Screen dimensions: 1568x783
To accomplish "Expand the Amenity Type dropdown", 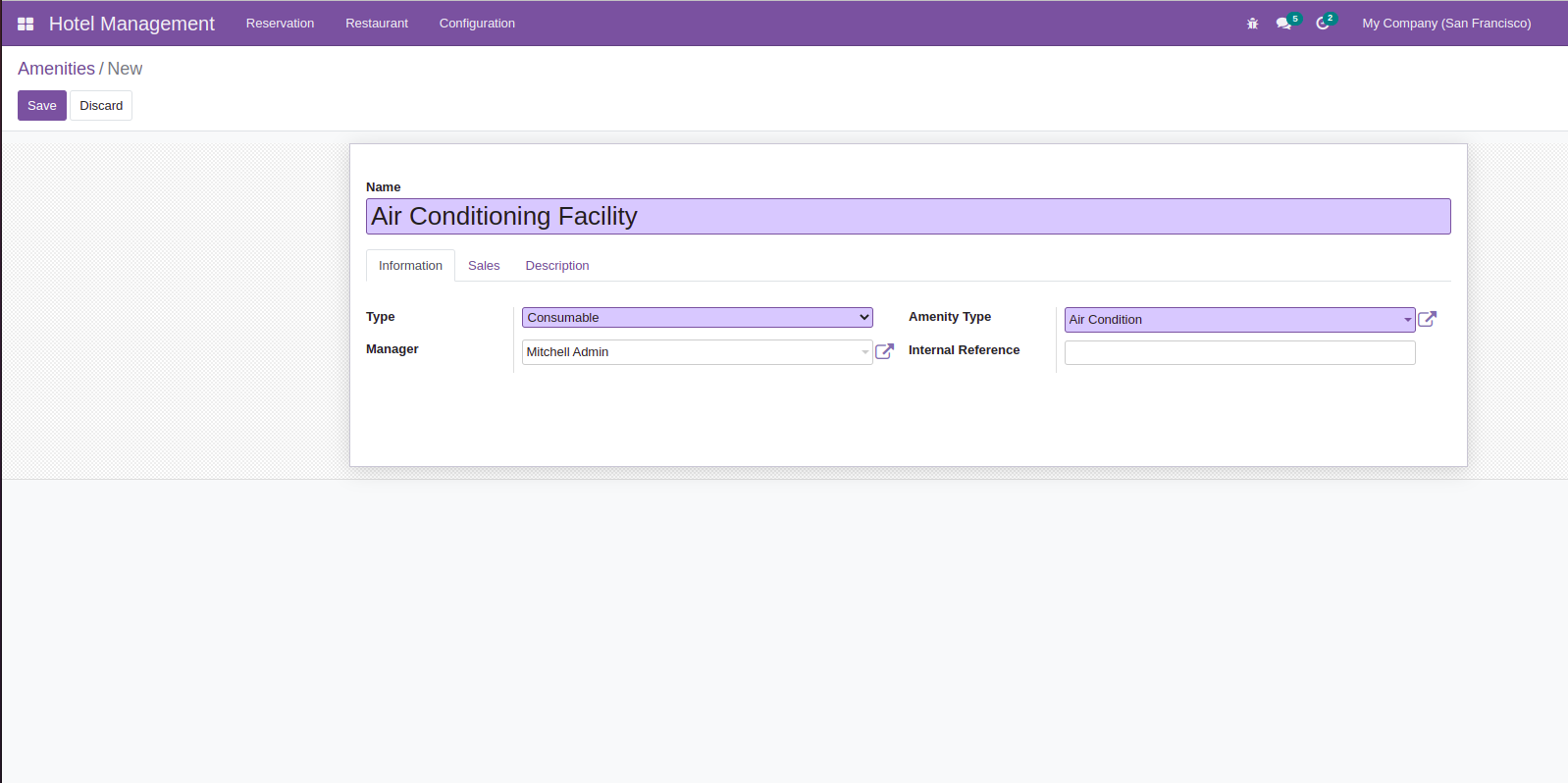I will point(1406,320).
